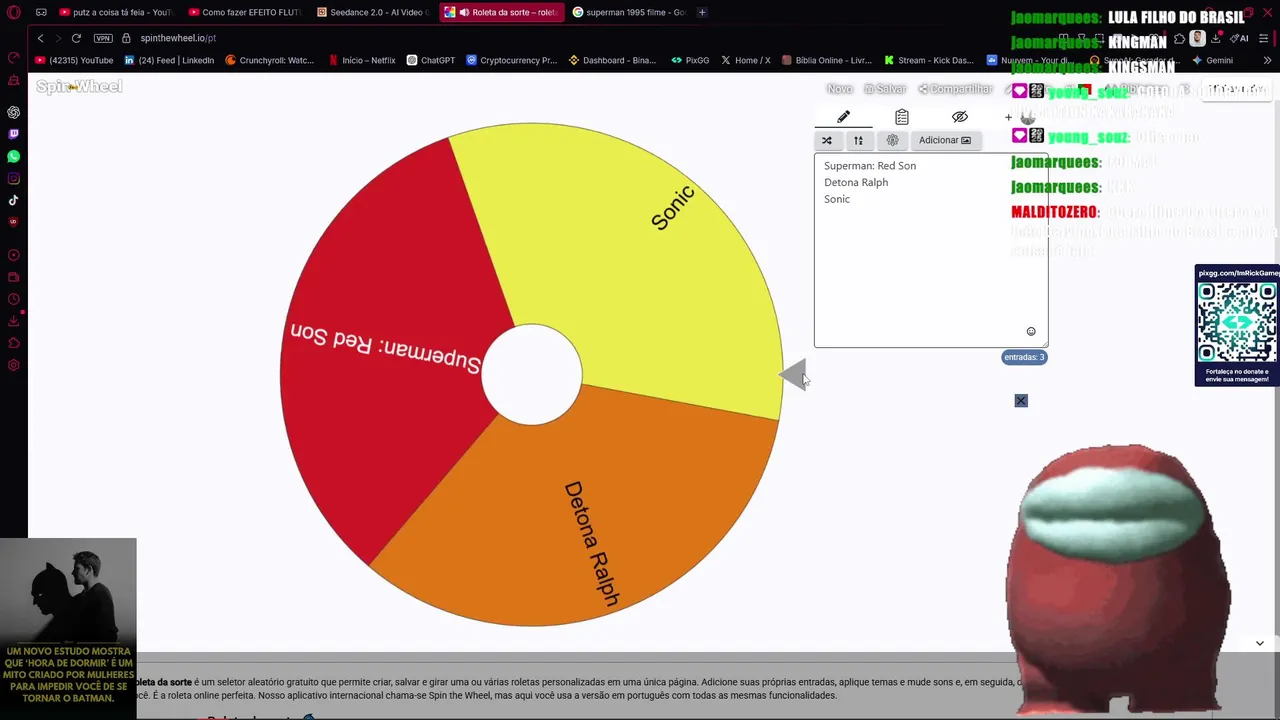Open the sidebar settings gear

13,365
